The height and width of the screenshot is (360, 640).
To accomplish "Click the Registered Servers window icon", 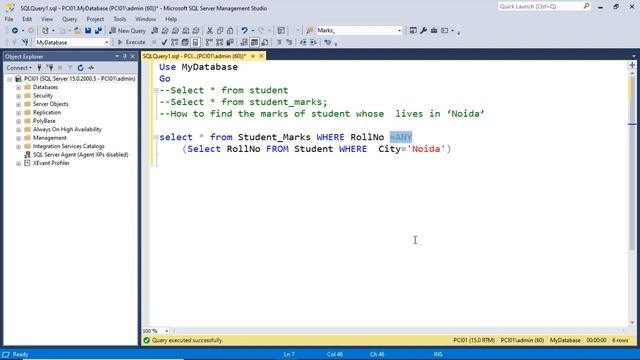I will 413,31.
